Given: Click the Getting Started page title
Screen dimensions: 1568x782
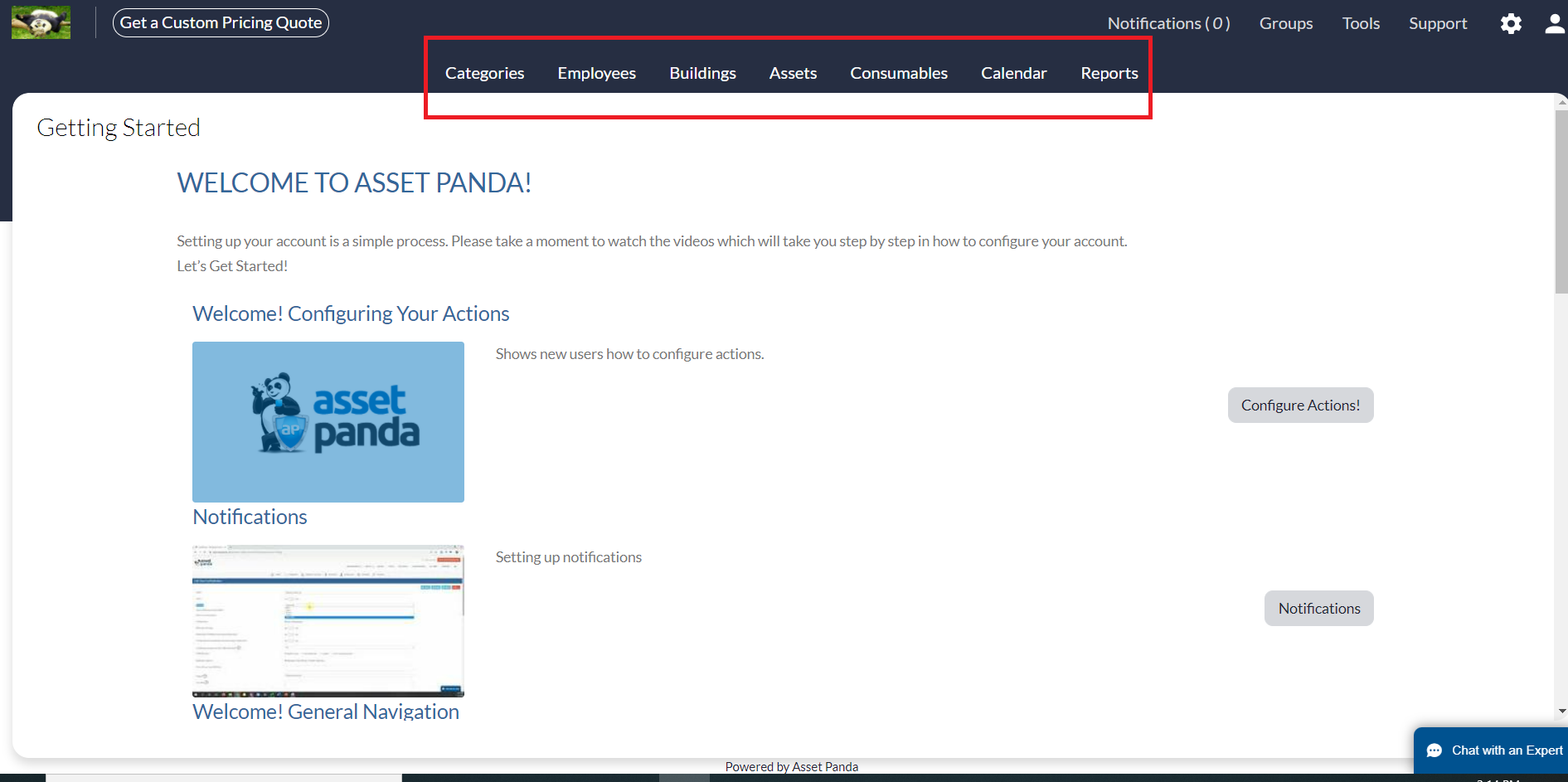Looking at the screenshot, I should coord(119,128).
